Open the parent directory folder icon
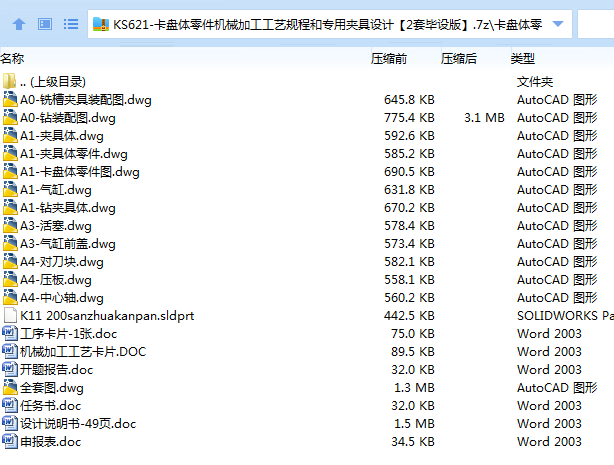The width and height of the screenshot is (614, 465). click(x=10, y=81)
